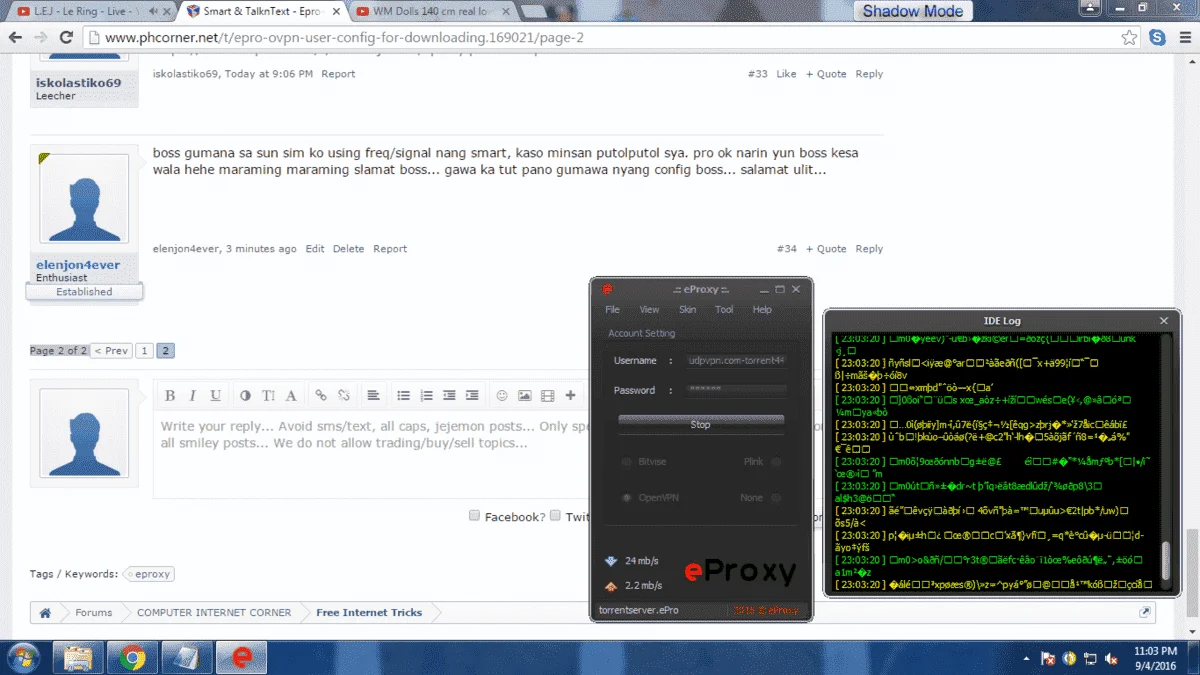Screen dimensions: 1200x675
Task: Click the download speed arrow icon in eProxy
Action: coord(610,560)
